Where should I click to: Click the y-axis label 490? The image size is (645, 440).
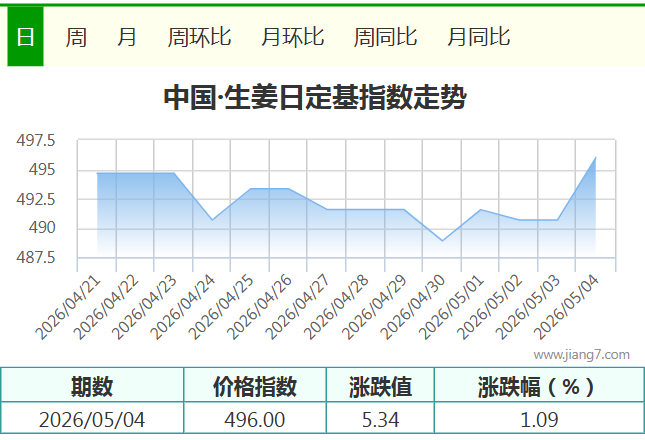42,227
